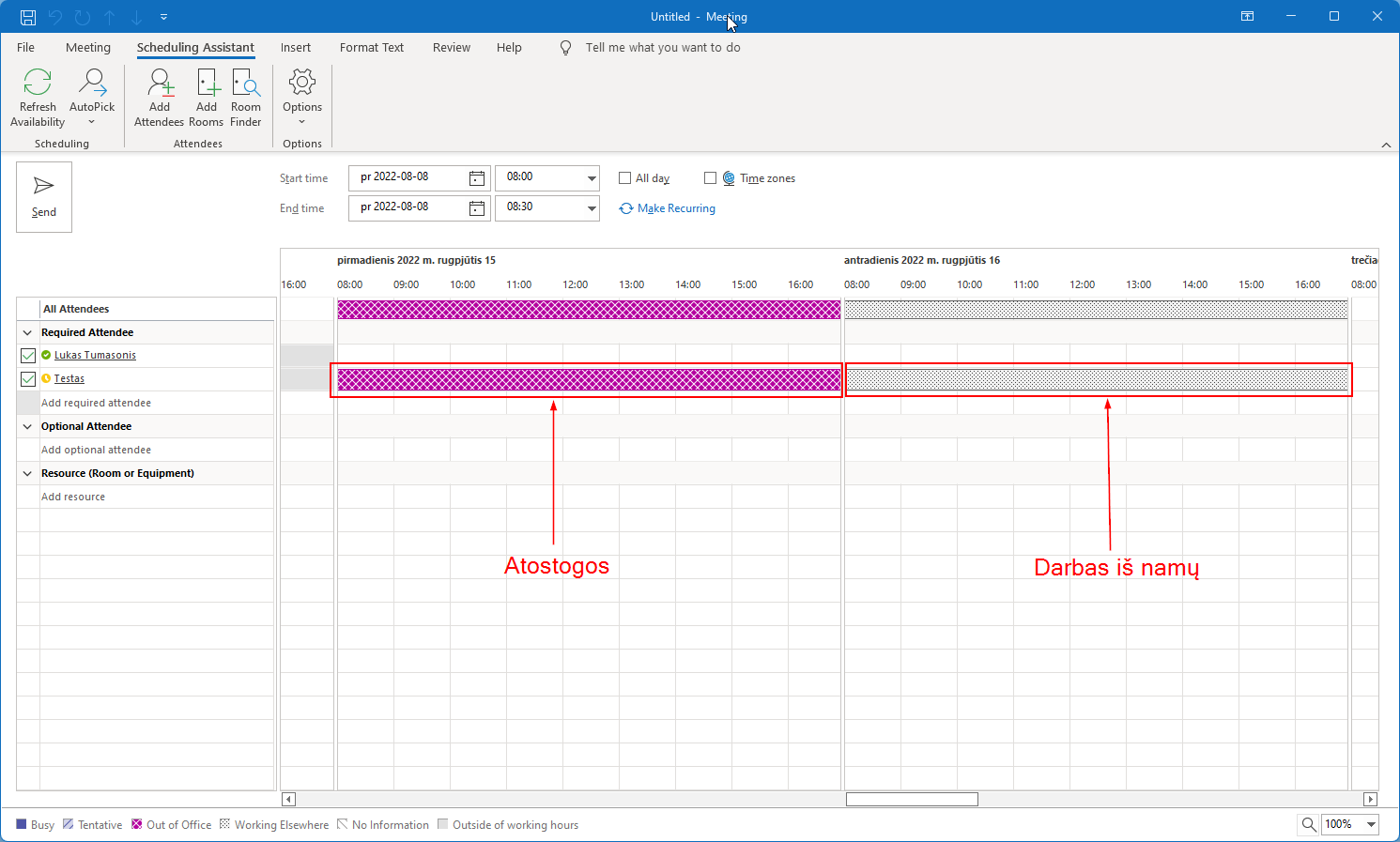Viewport: 1400px width, 842px height.
Task: Open the Format Text tab
Action: pyautogui.click(x=372, y=48)
